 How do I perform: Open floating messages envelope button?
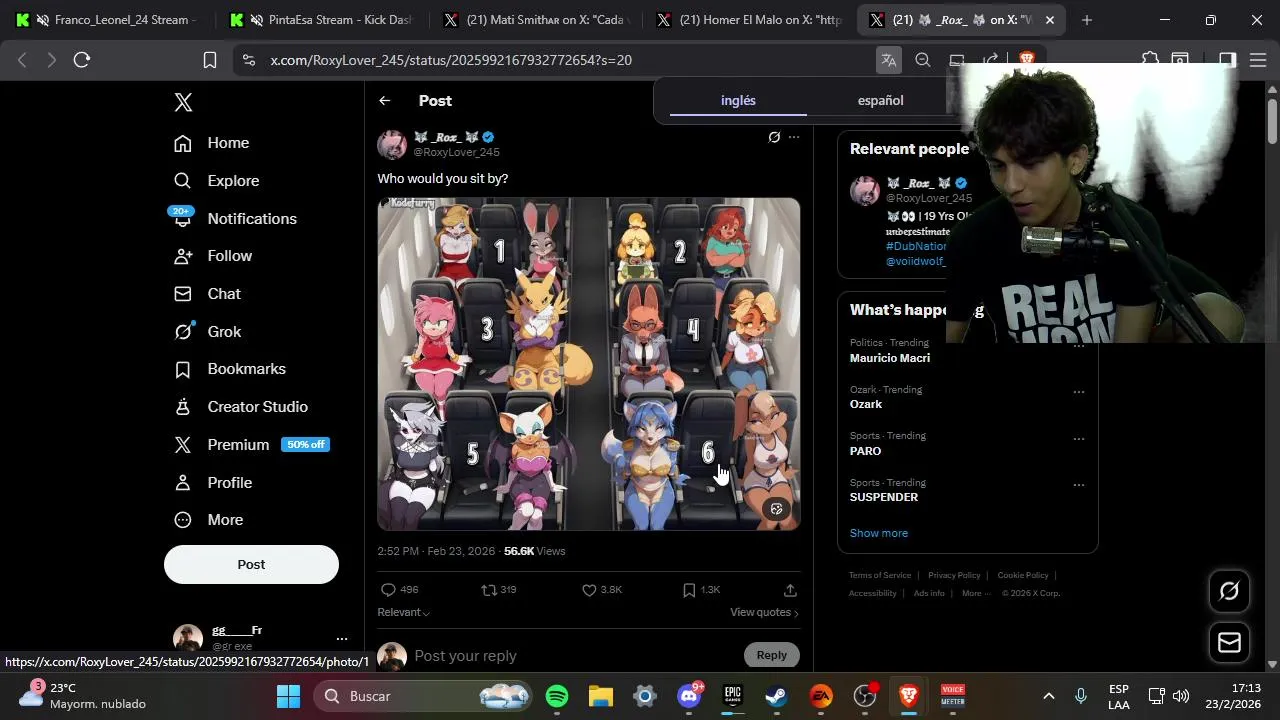(x=1229, y=642)
